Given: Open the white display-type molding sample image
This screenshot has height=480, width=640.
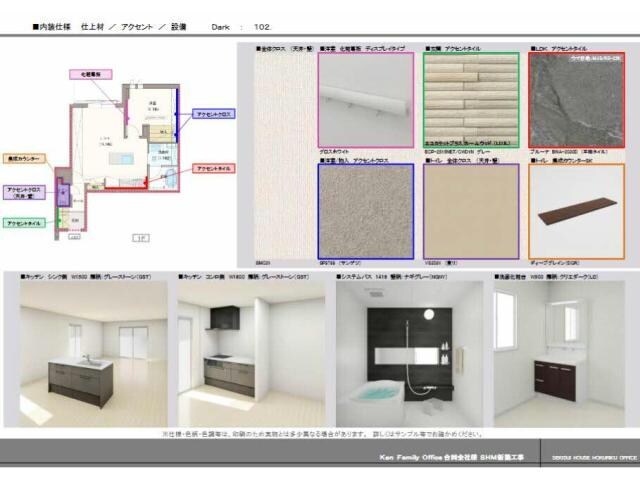Looking at the screenshot, I should coord(365,100).
